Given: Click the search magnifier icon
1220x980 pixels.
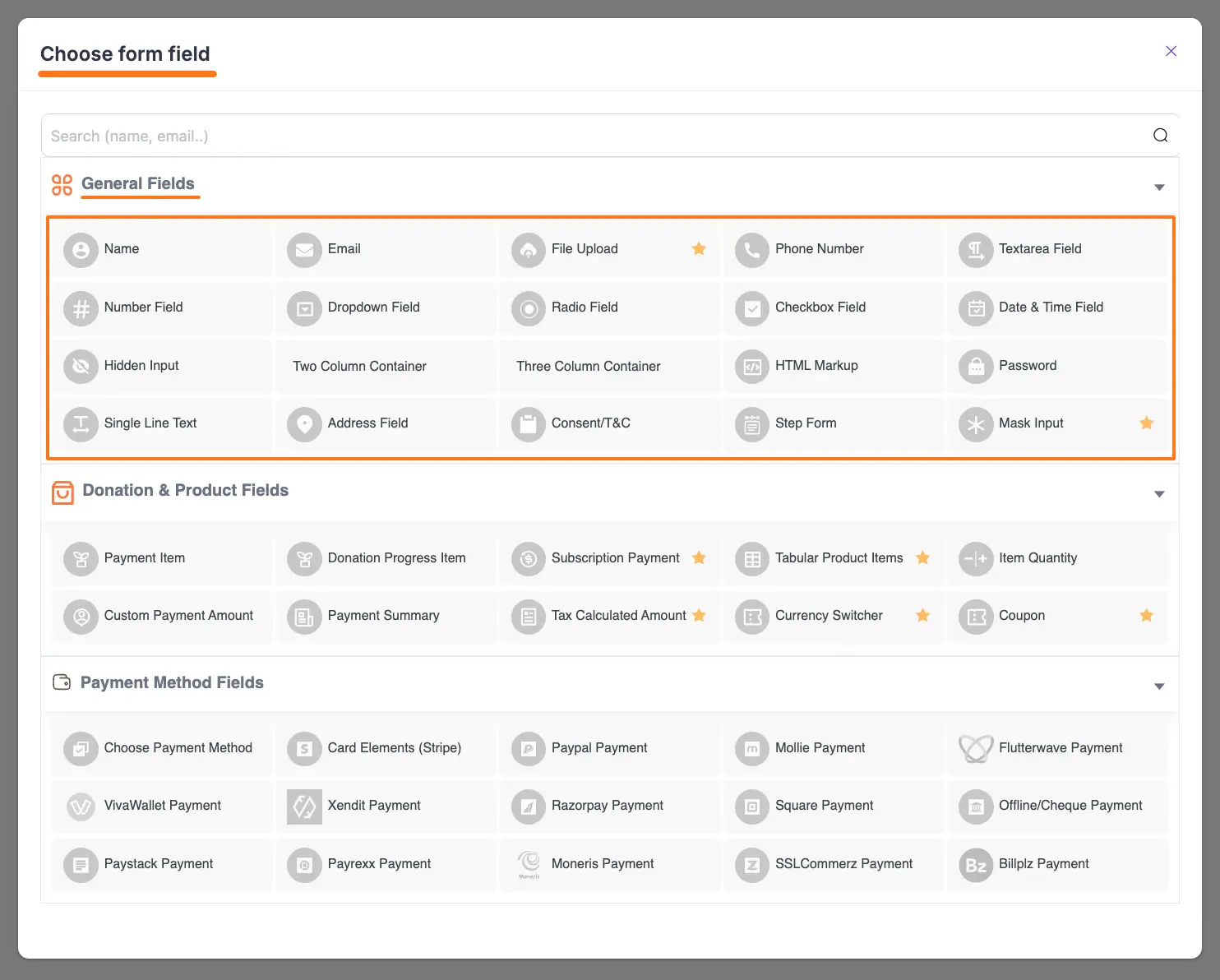Looking at the screenshot, I should point(1160,136).
